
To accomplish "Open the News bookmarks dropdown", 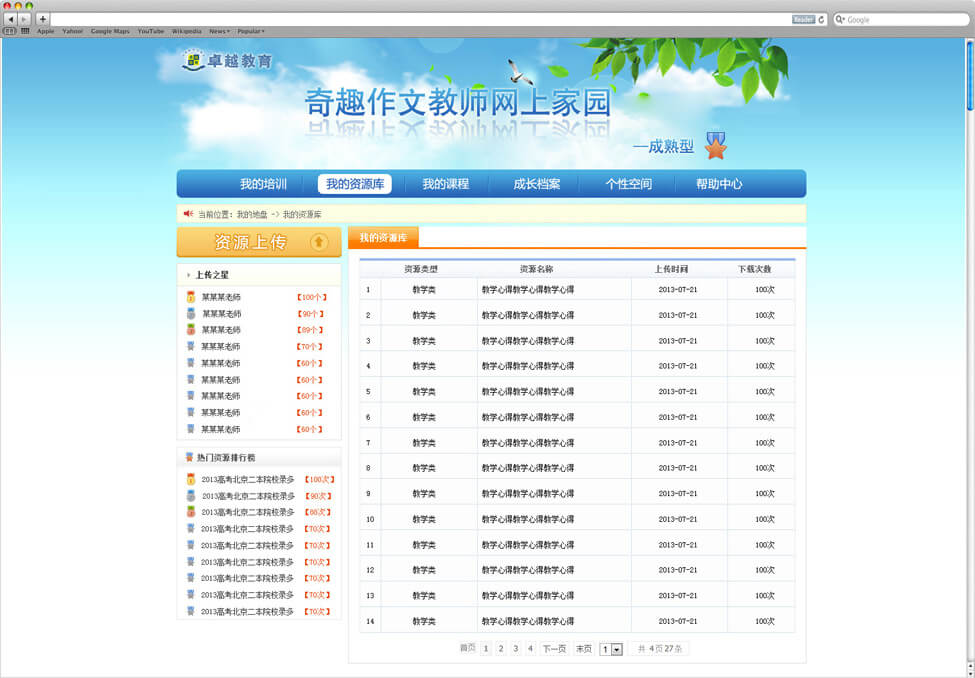I will coord(219,31).
